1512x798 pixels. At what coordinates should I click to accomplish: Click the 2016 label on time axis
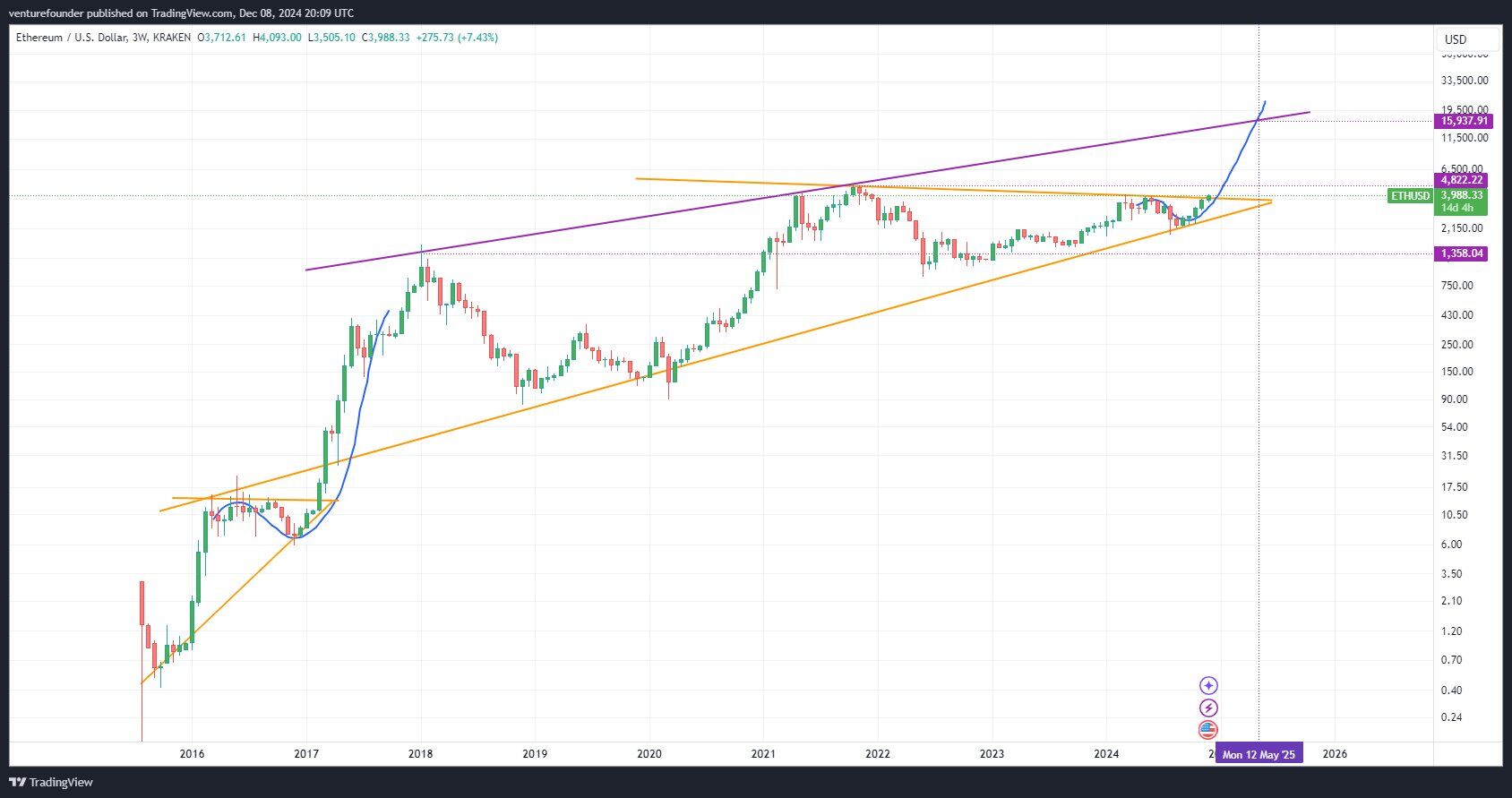point(192,754)
